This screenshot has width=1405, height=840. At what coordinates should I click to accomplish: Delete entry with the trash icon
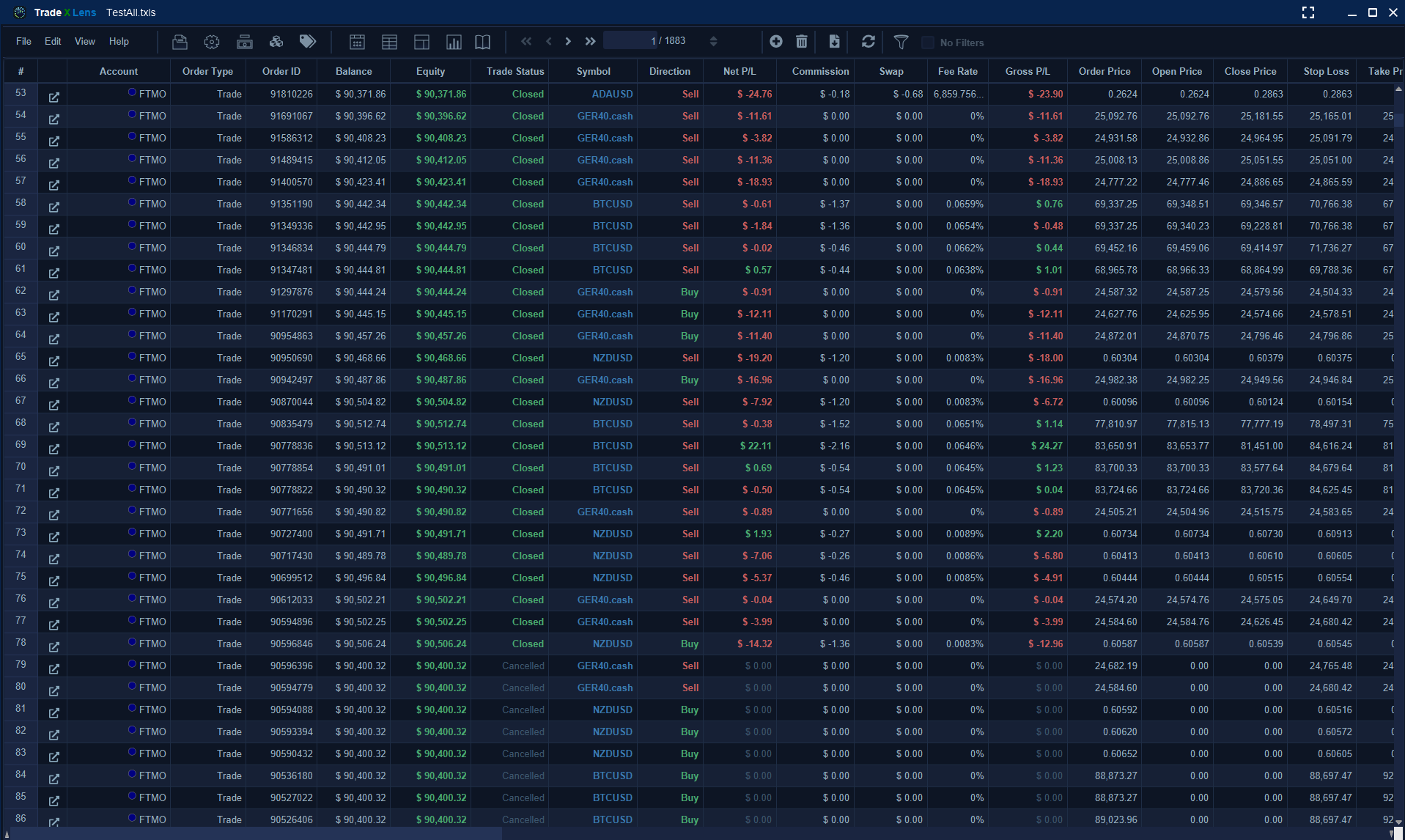(802, 42)
